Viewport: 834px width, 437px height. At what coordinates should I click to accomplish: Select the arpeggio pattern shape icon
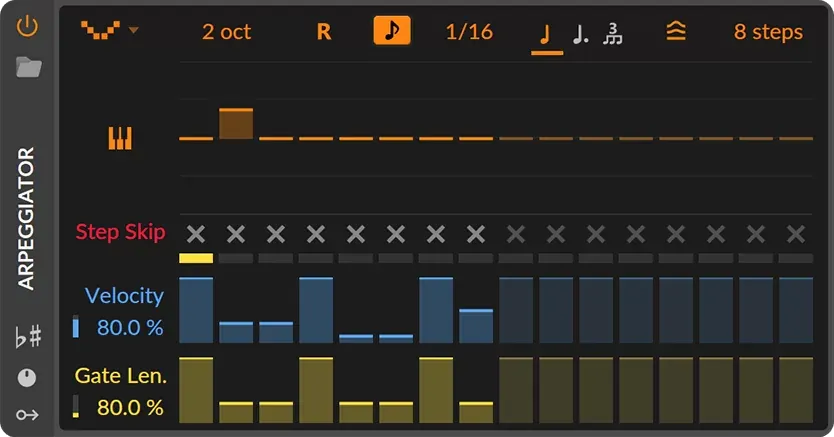click(100, 30)
